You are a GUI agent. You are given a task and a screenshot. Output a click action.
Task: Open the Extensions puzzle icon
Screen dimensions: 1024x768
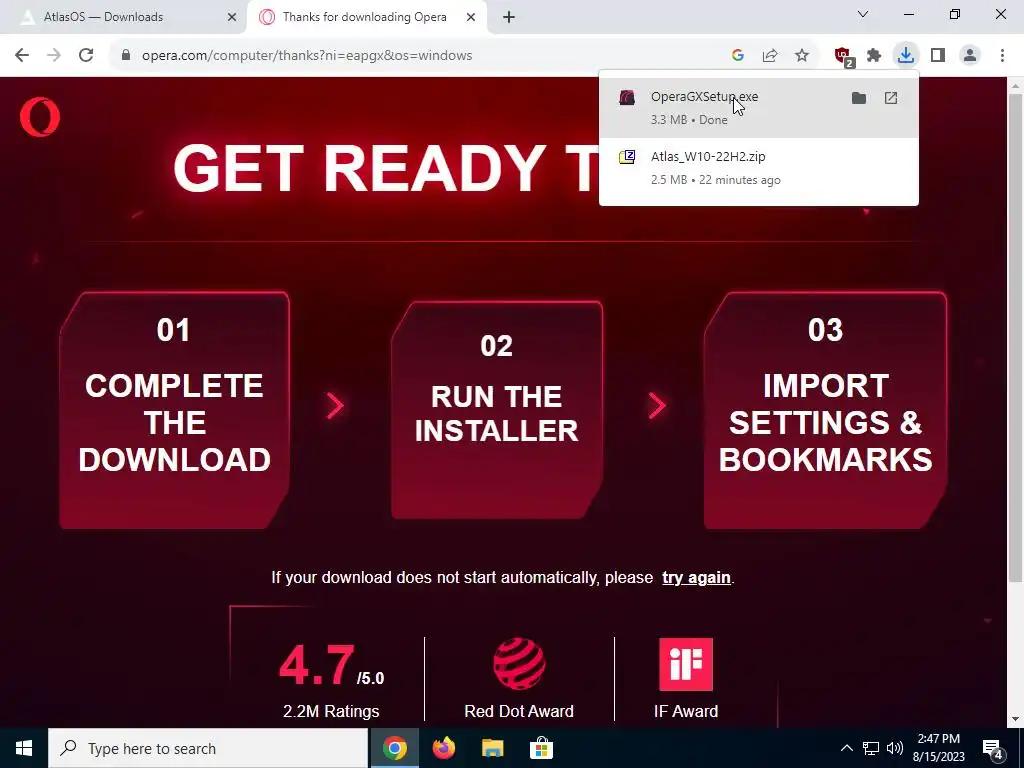pyautogui.click(x=874, y=56)
